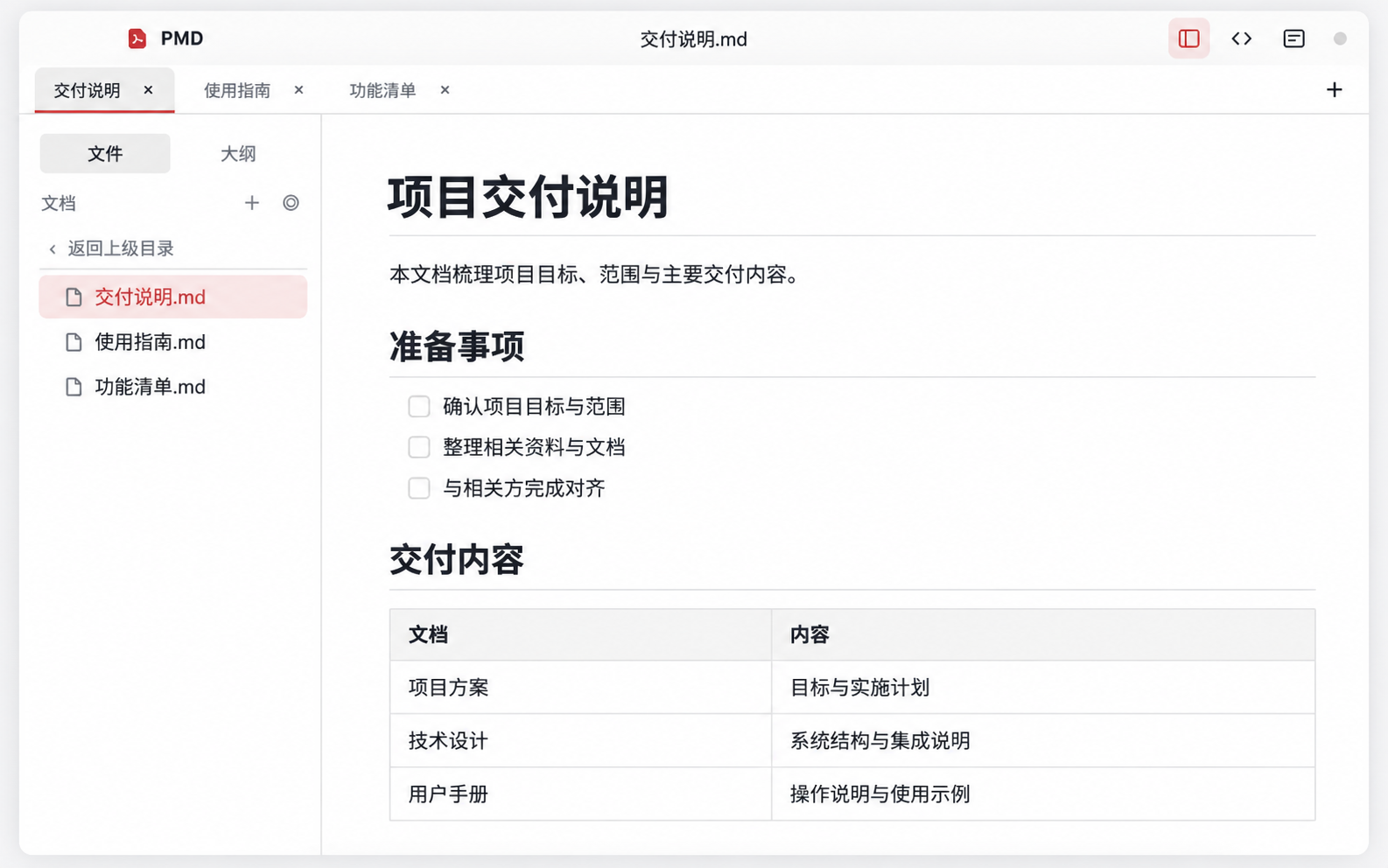Toggle the sidebar panel icon

[x=1188, y=38]
